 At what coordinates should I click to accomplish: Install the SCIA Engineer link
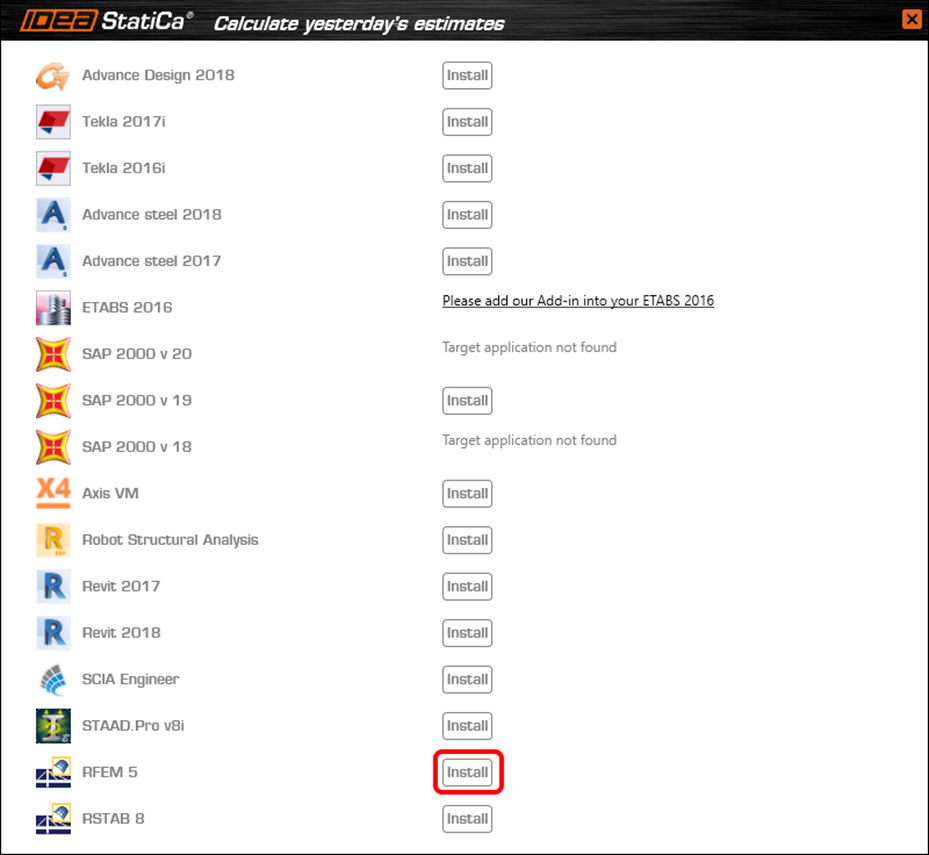(x=467, y=680)
